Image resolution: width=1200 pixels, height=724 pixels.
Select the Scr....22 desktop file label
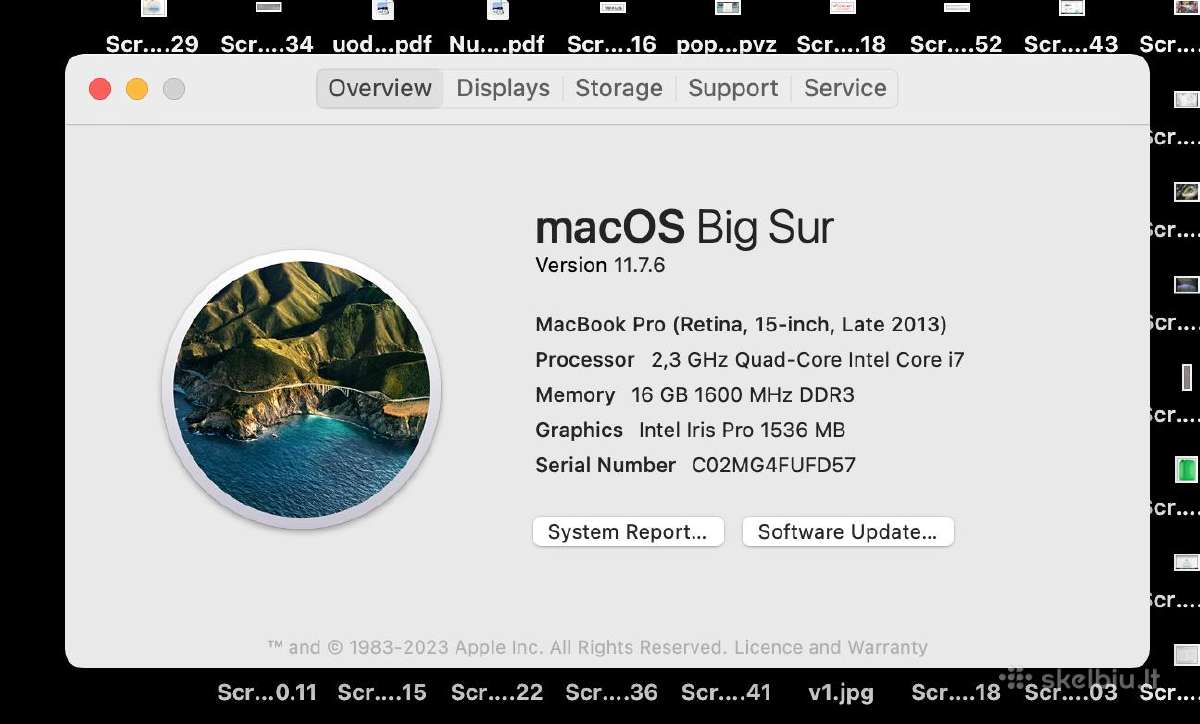(497, 692)
